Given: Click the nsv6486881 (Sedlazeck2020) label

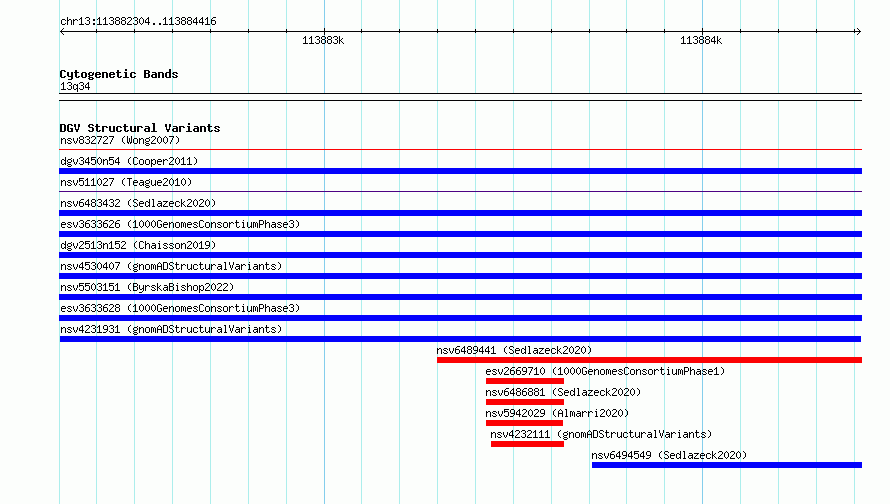Looking at the screenshot, I should 563,392.
